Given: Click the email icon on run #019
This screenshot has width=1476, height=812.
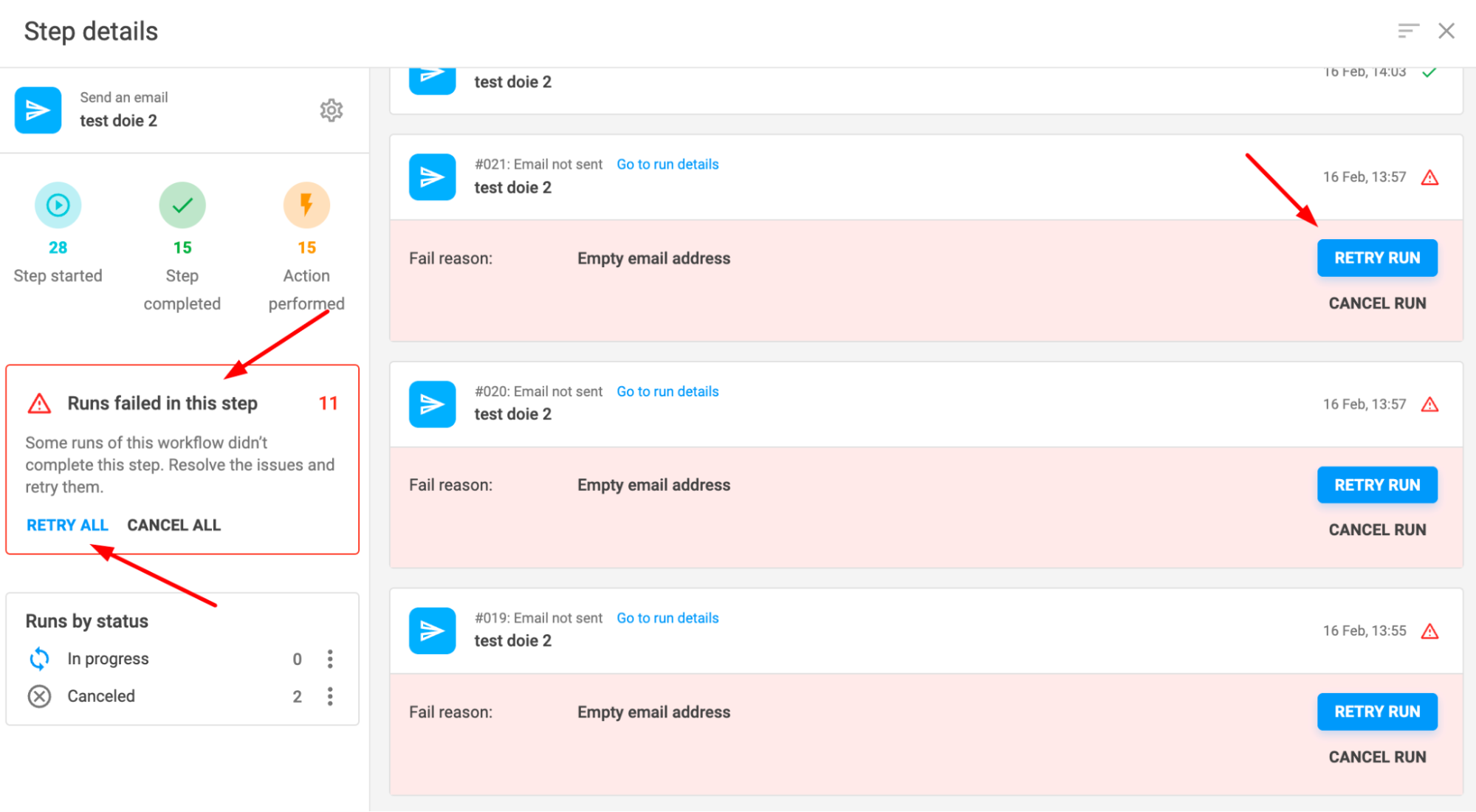Looking at the screenshot, I should tap(433, 630).
